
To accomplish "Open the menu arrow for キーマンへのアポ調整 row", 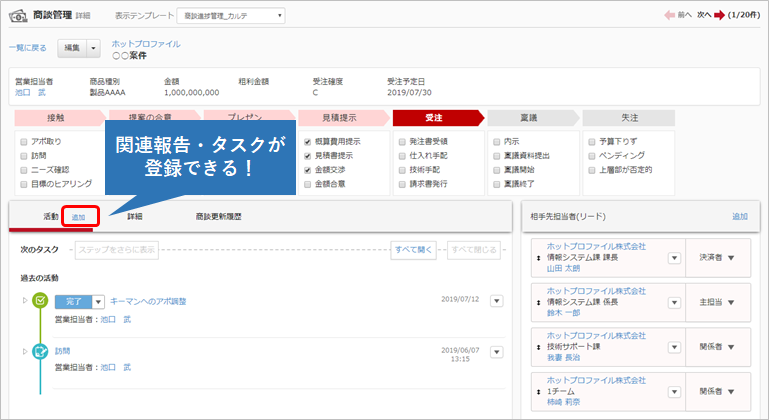I will pyautogui.click(x=497, y=301).
